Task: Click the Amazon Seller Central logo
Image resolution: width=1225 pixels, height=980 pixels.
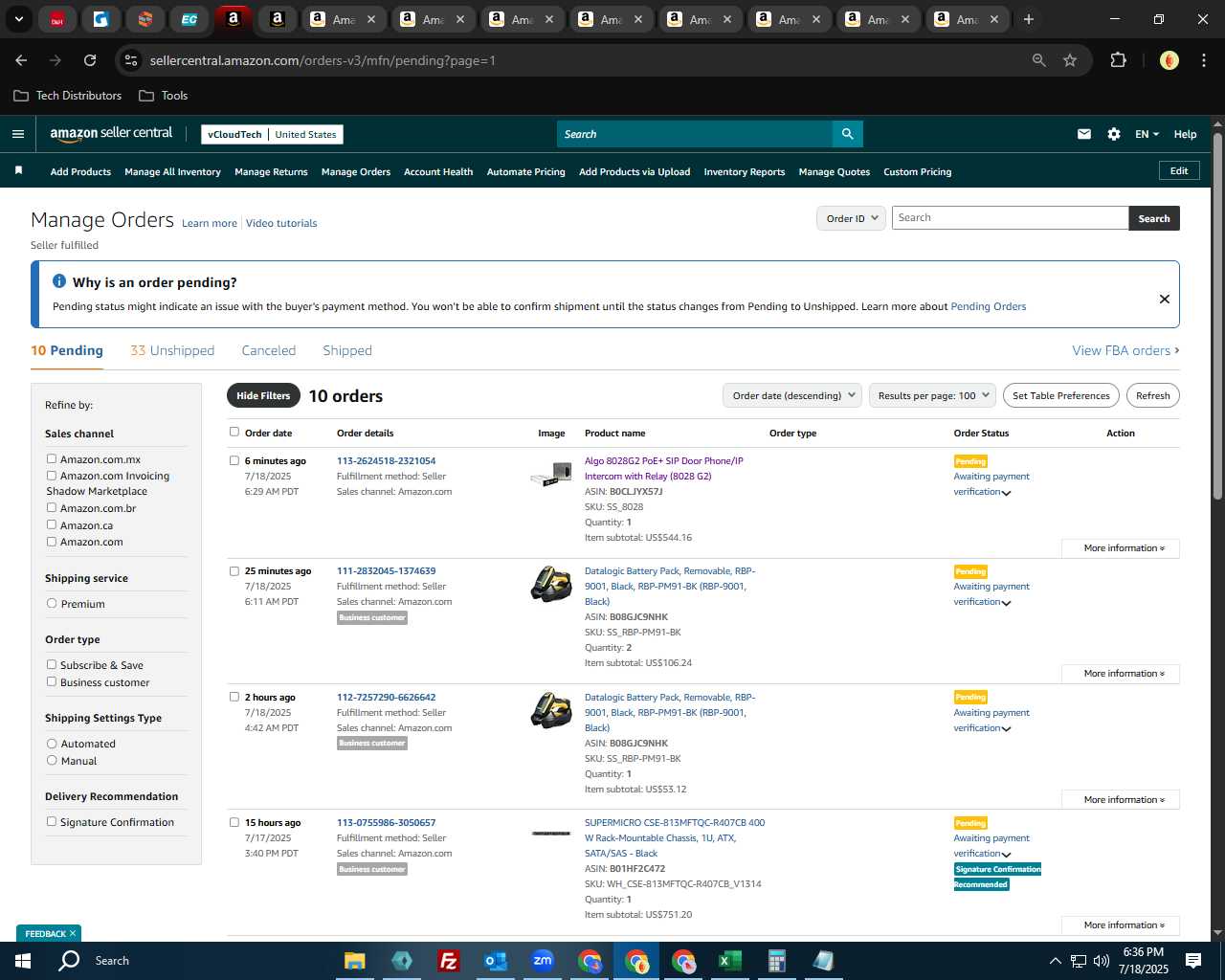Action: click(111, 134)
